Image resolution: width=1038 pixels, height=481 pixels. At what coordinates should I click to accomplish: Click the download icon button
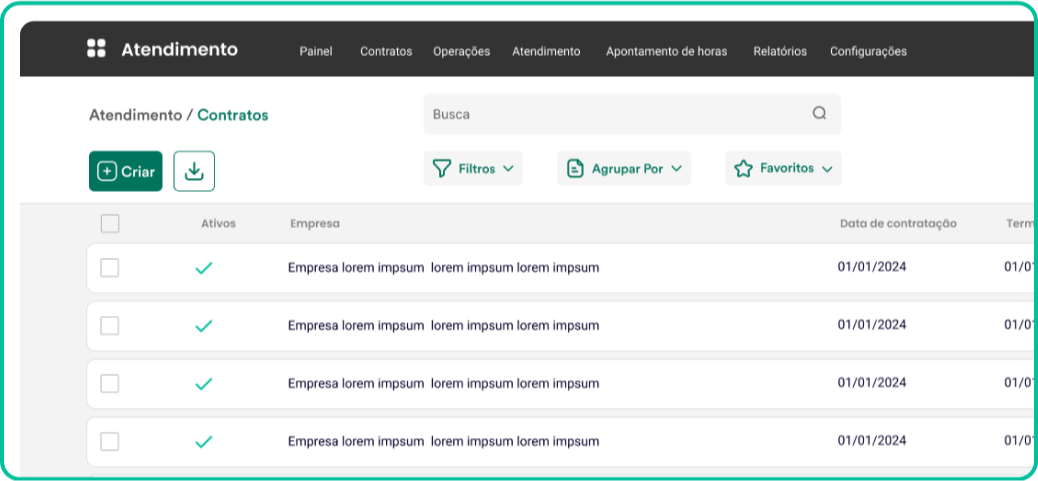pos(194,171)
